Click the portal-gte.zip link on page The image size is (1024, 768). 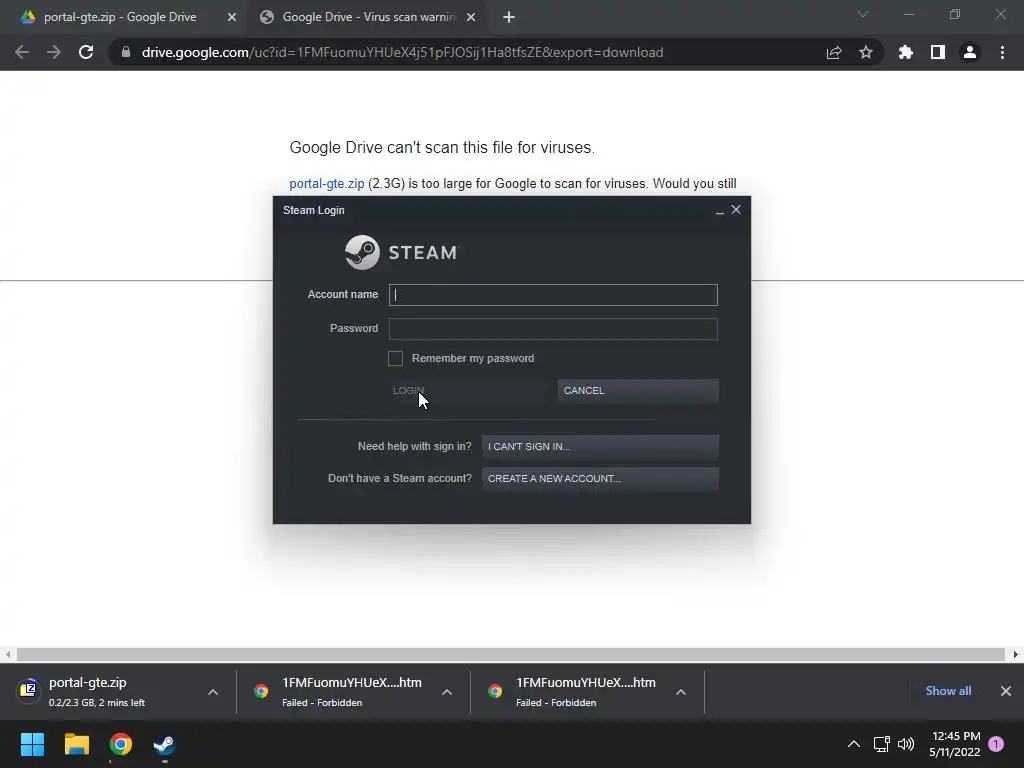(x=327, y=184)
